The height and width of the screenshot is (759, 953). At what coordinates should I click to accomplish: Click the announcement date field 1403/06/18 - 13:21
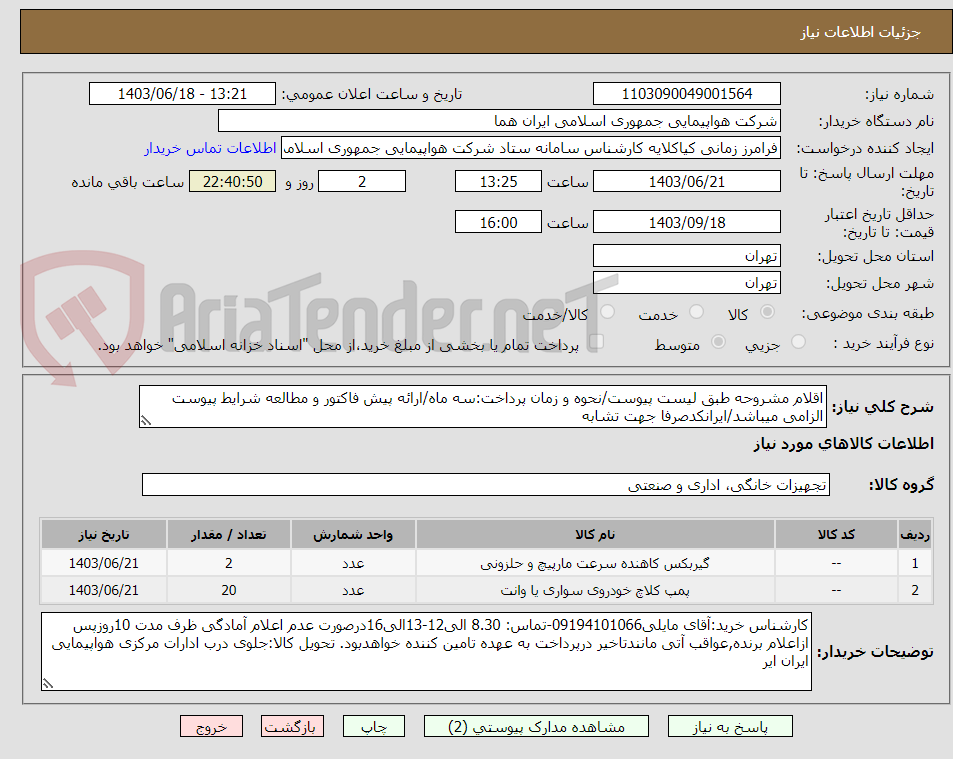[182, 94]
